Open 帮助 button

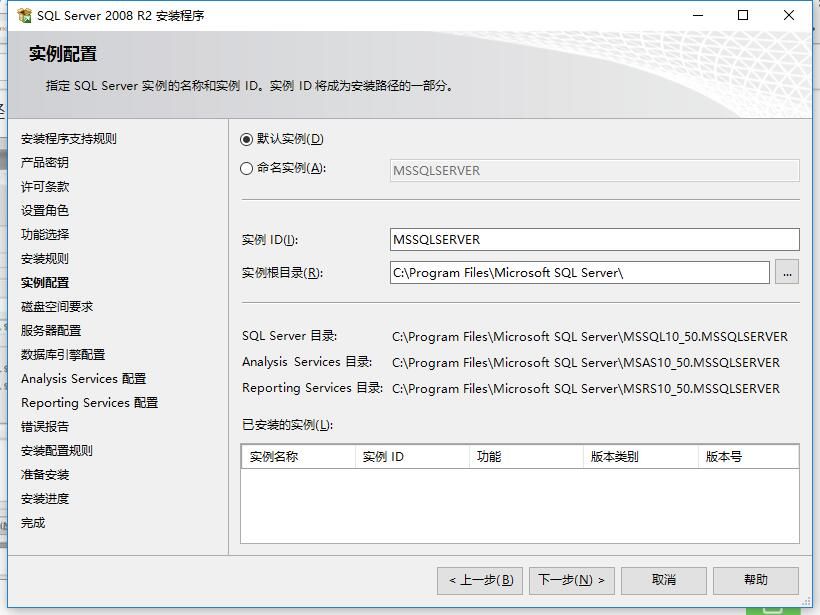(x=756, y=580)
